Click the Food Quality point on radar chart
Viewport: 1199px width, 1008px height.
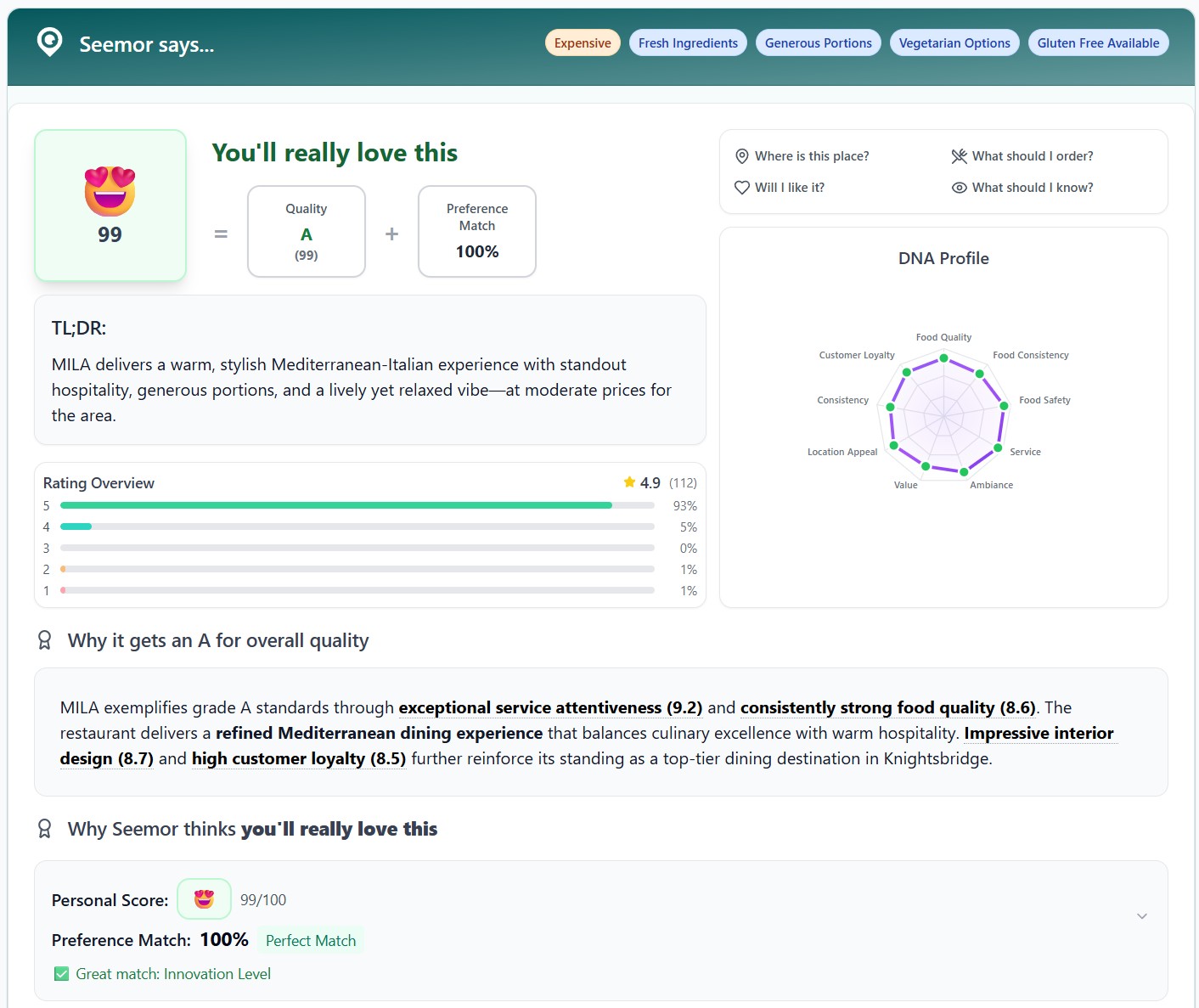pos(943,358)
